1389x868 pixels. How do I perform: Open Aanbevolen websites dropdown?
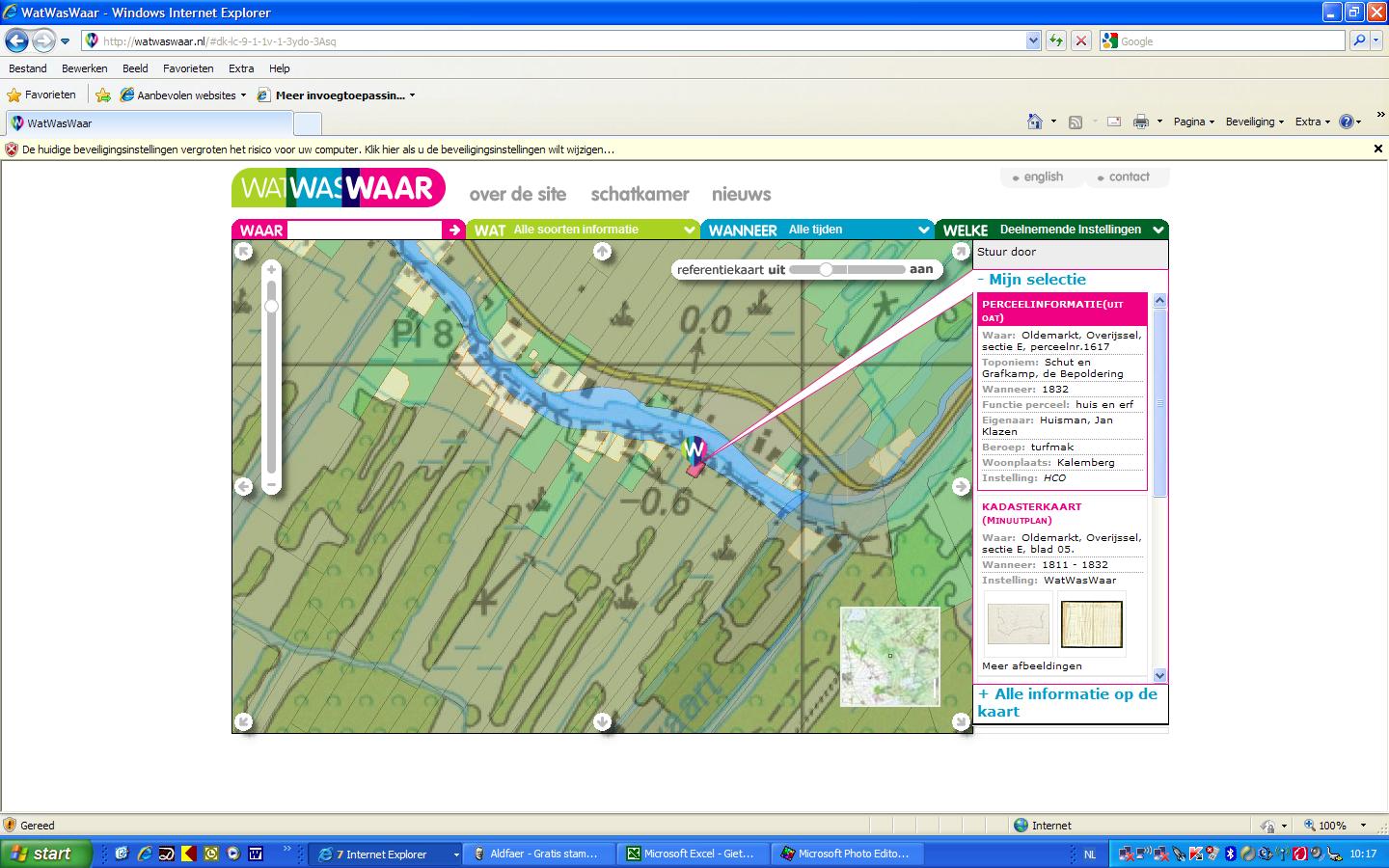coord(183,95)
